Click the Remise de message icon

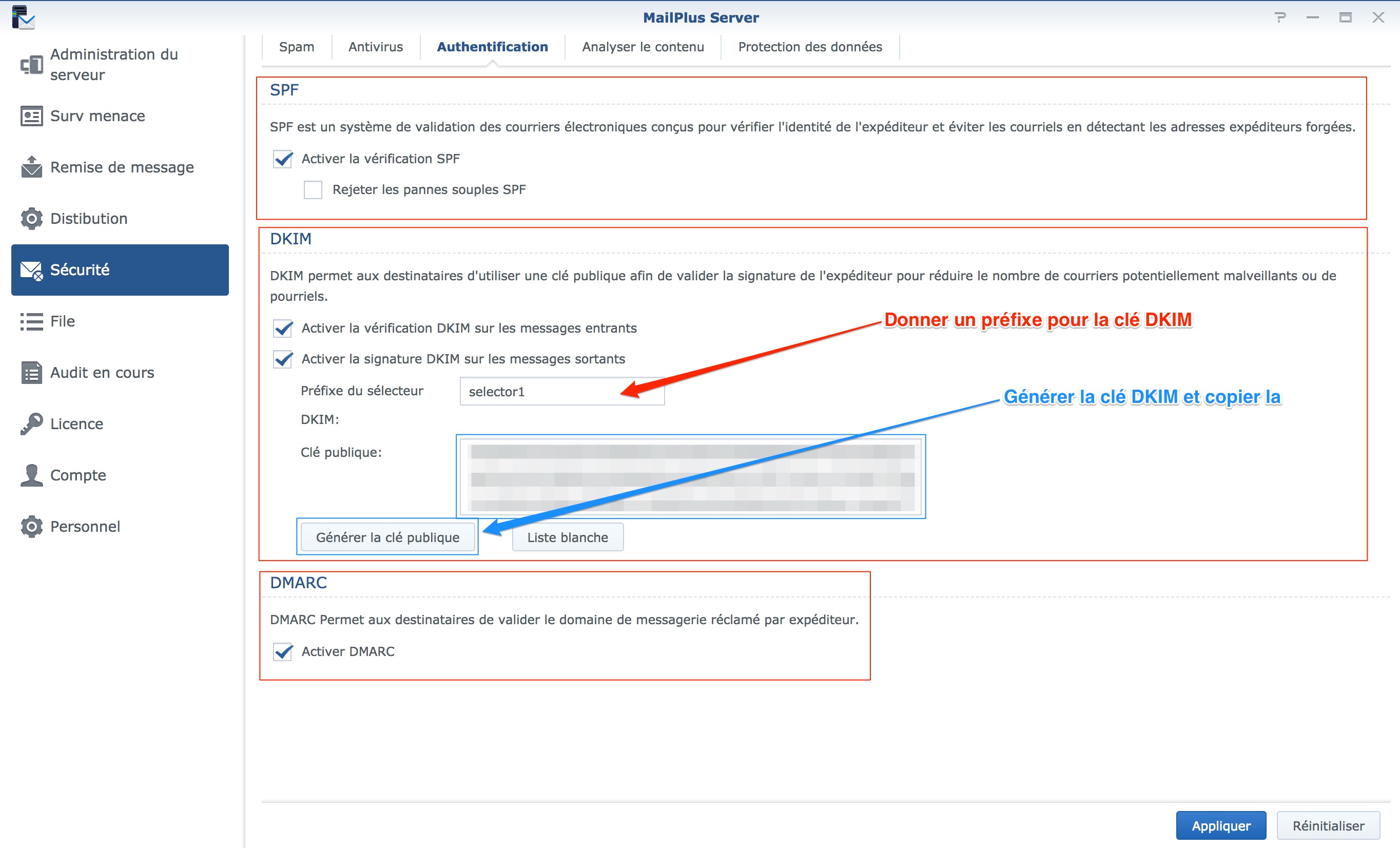(x=32, y=167)
